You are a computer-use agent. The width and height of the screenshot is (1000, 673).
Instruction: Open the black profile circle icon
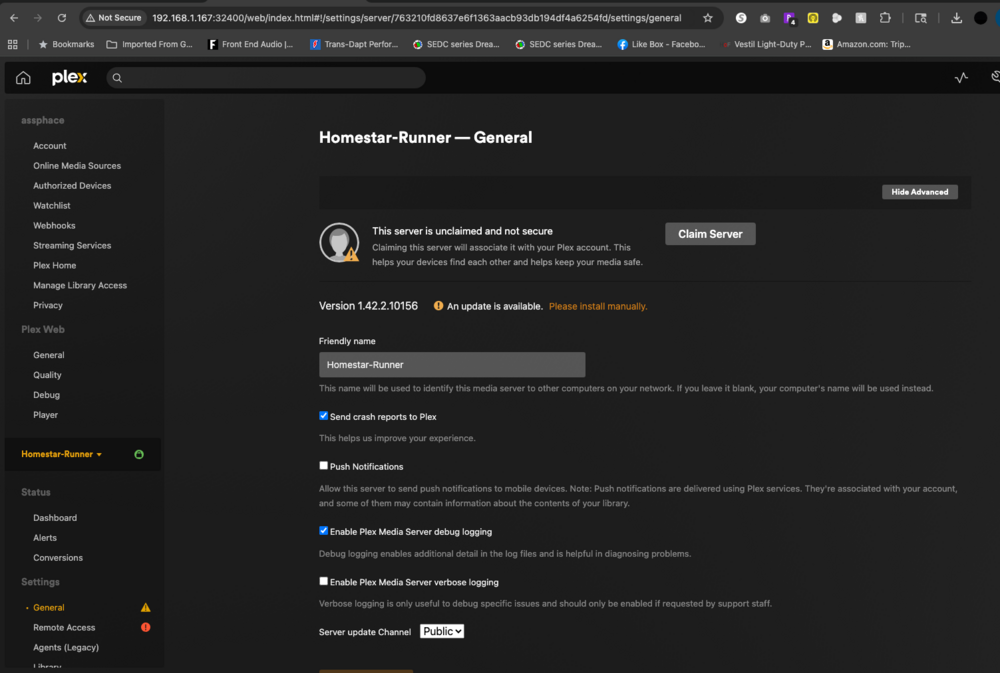pos(981,18)
